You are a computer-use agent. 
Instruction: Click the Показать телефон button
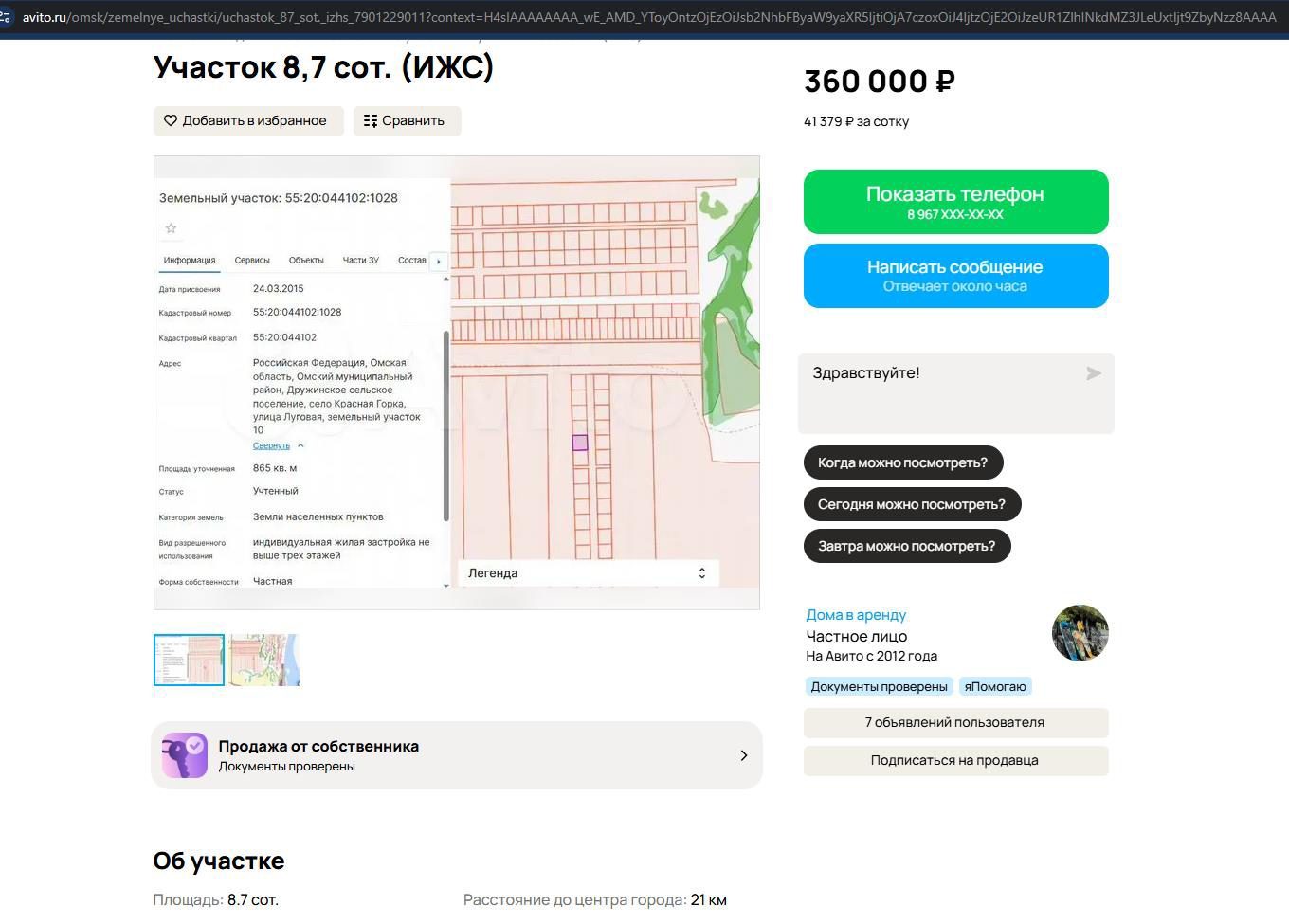tap(956, 202)
